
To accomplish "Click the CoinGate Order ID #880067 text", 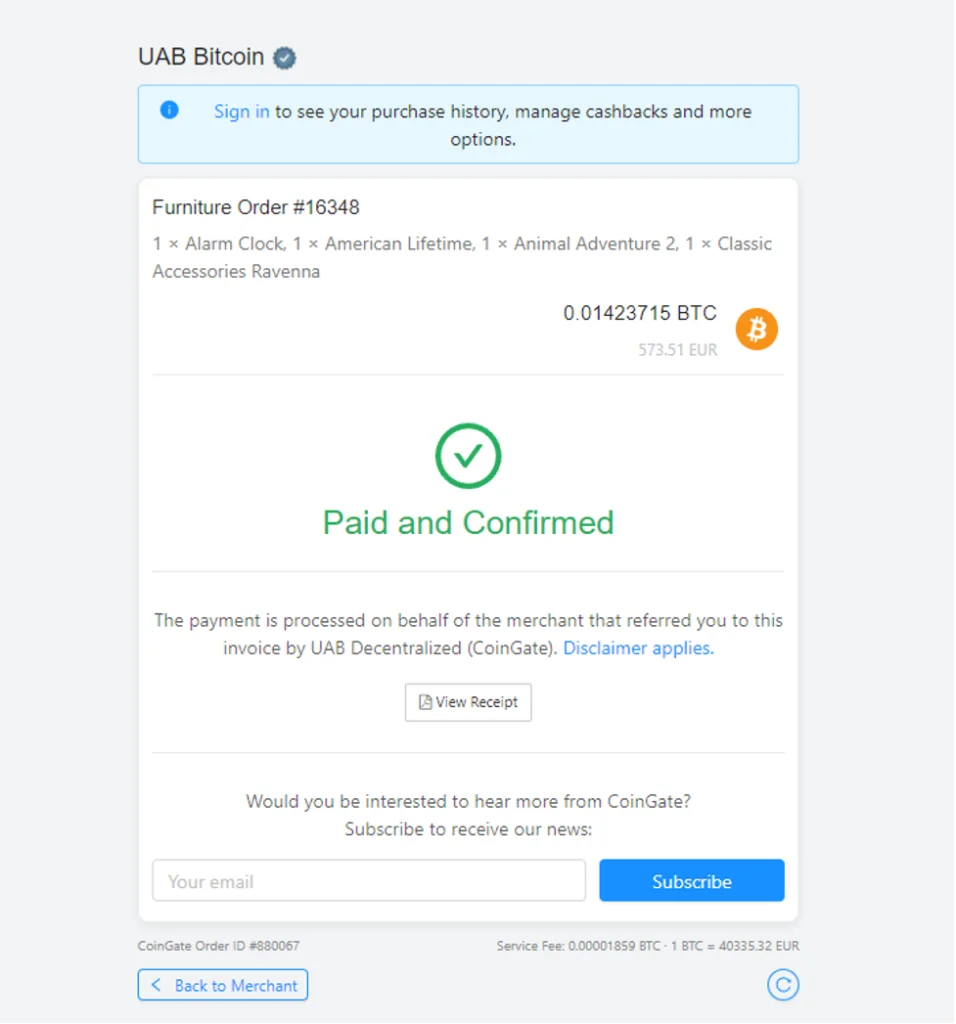I will click(x=219, y=946).
